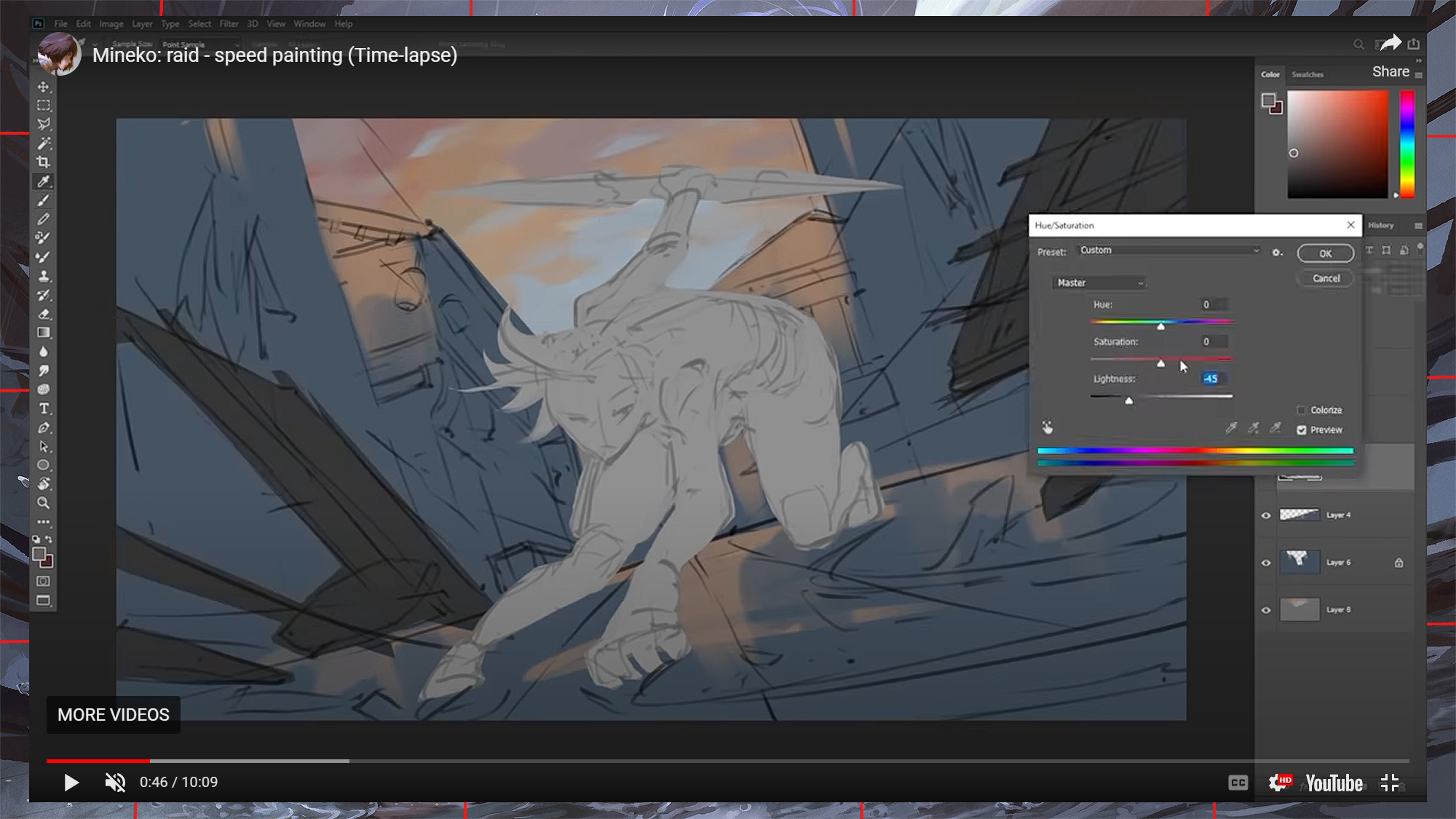This screenshot has width=1456, height=819.
Task: Select the Clone Stamp tool
Action: [44, 276]
